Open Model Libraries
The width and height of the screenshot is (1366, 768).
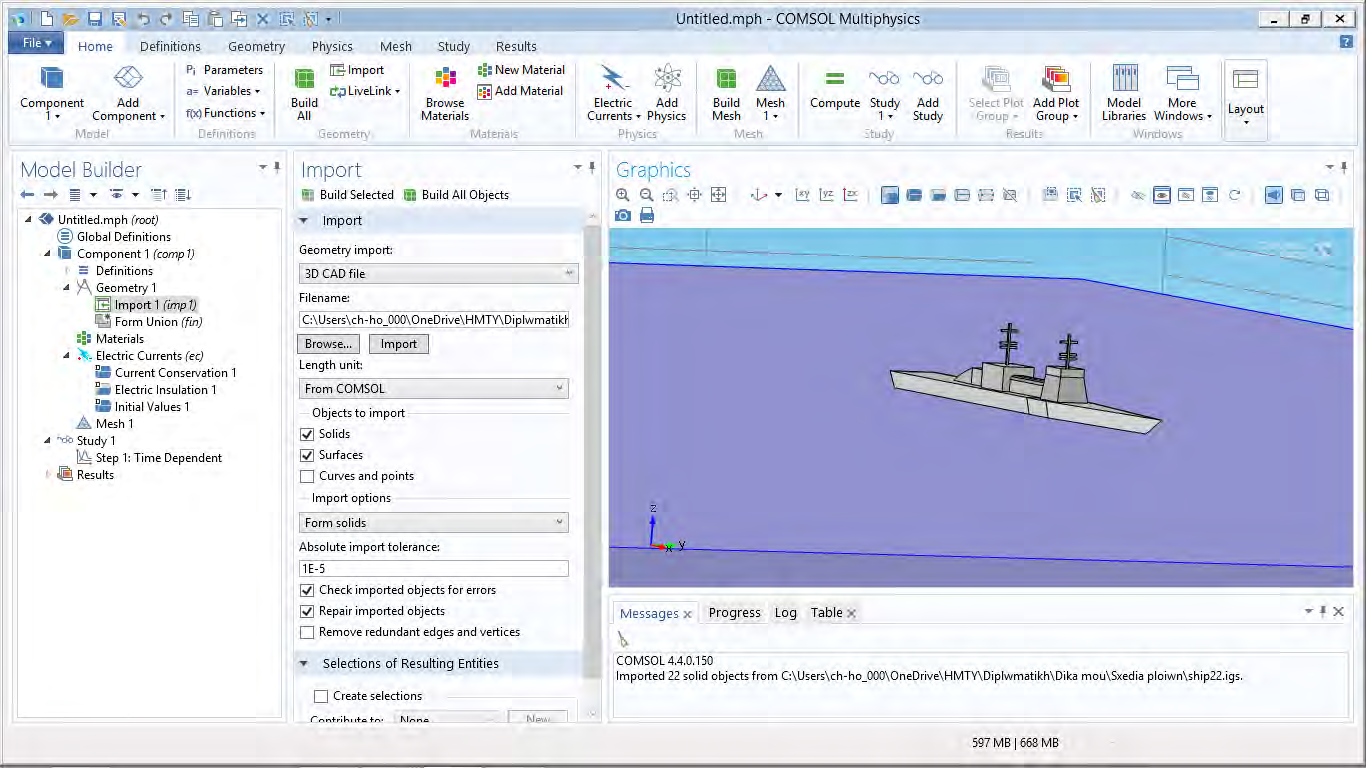tap(1124, 94)
